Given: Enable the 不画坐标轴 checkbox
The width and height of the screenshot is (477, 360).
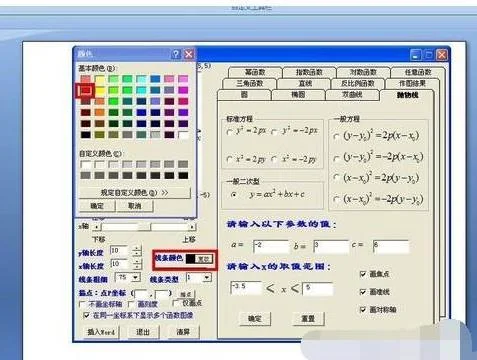Looking at the screenshot, I should (x=82, y=304).
